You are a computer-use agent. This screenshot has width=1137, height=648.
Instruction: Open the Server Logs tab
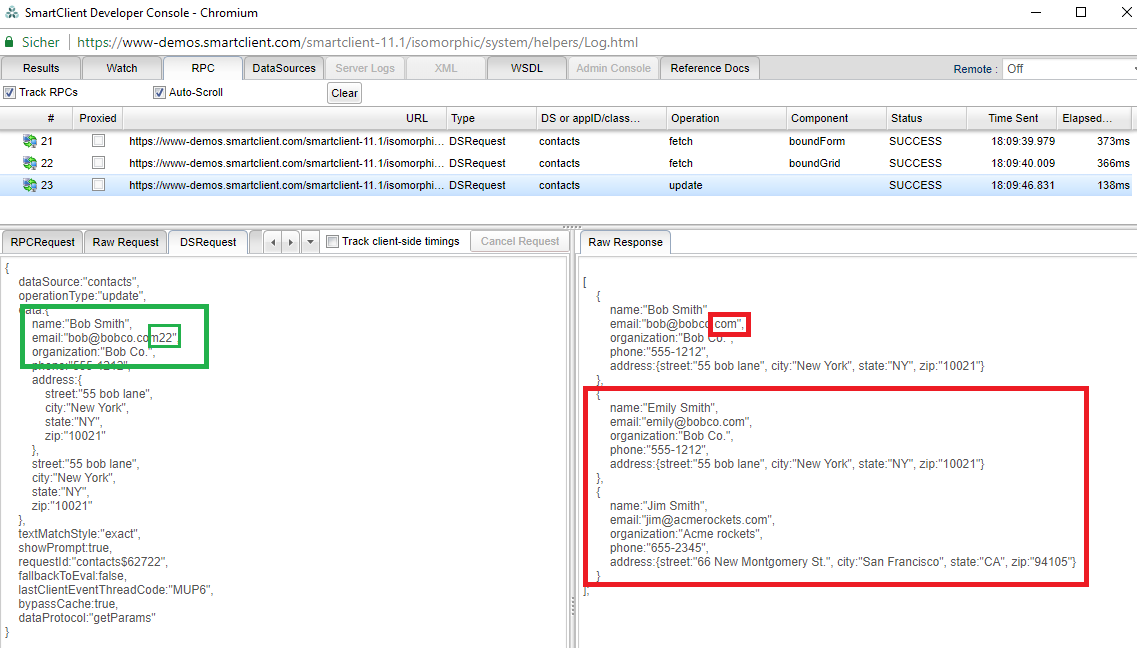[x=365, y=68]
